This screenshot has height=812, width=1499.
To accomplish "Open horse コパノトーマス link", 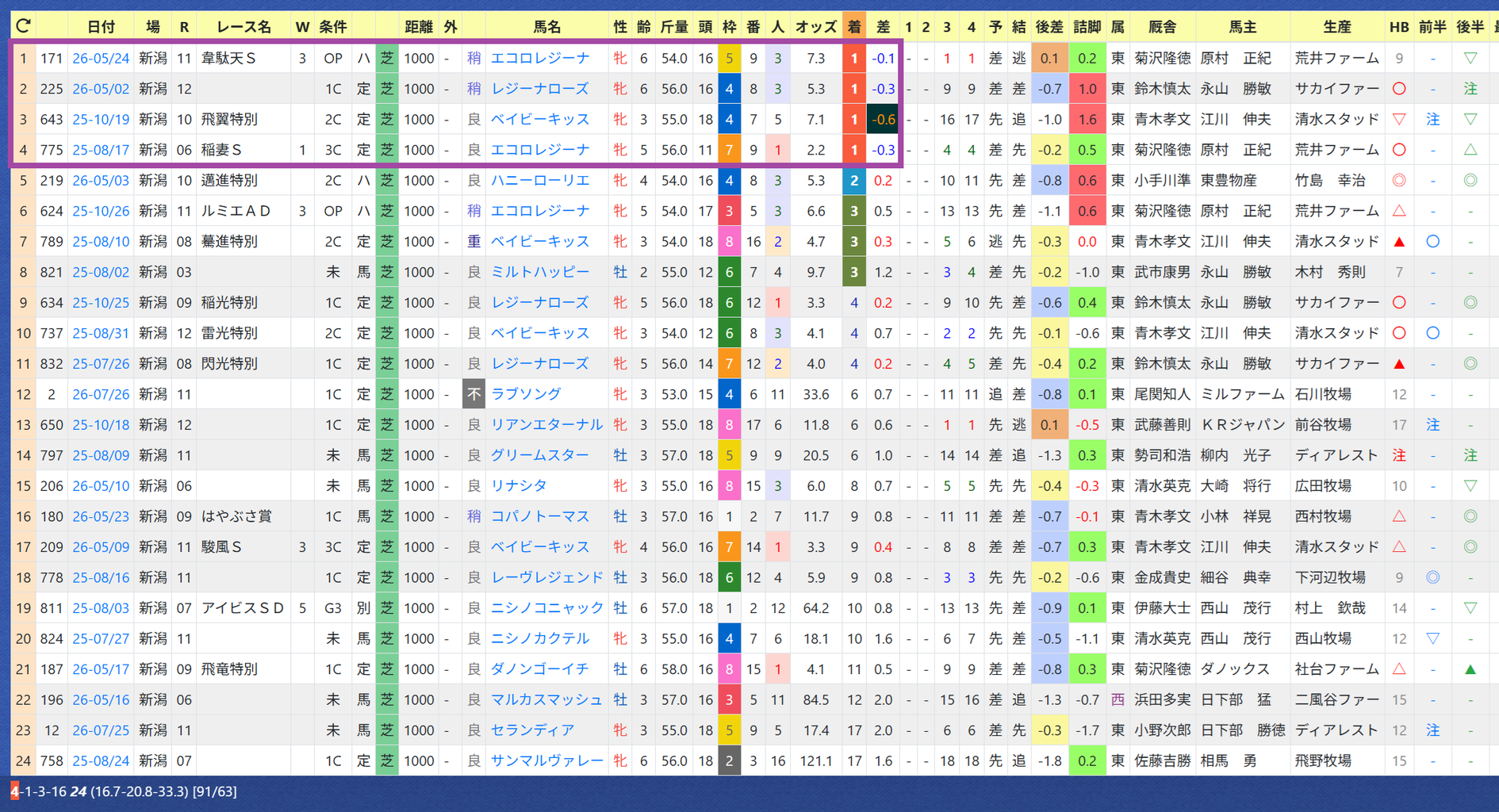I will 540,516.
